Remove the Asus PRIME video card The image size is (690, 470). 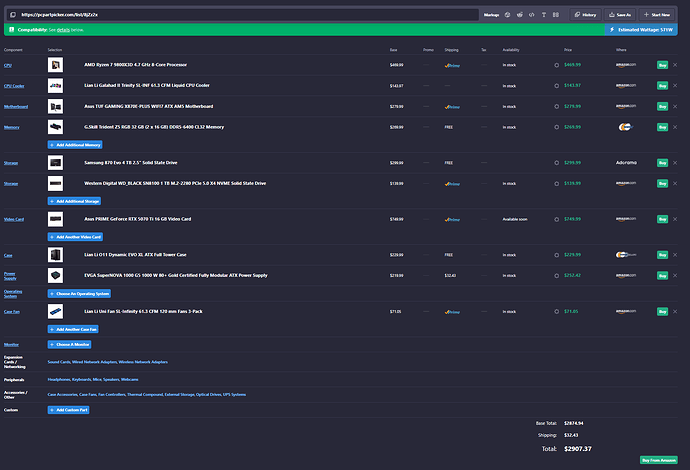(x=675, y=219)
